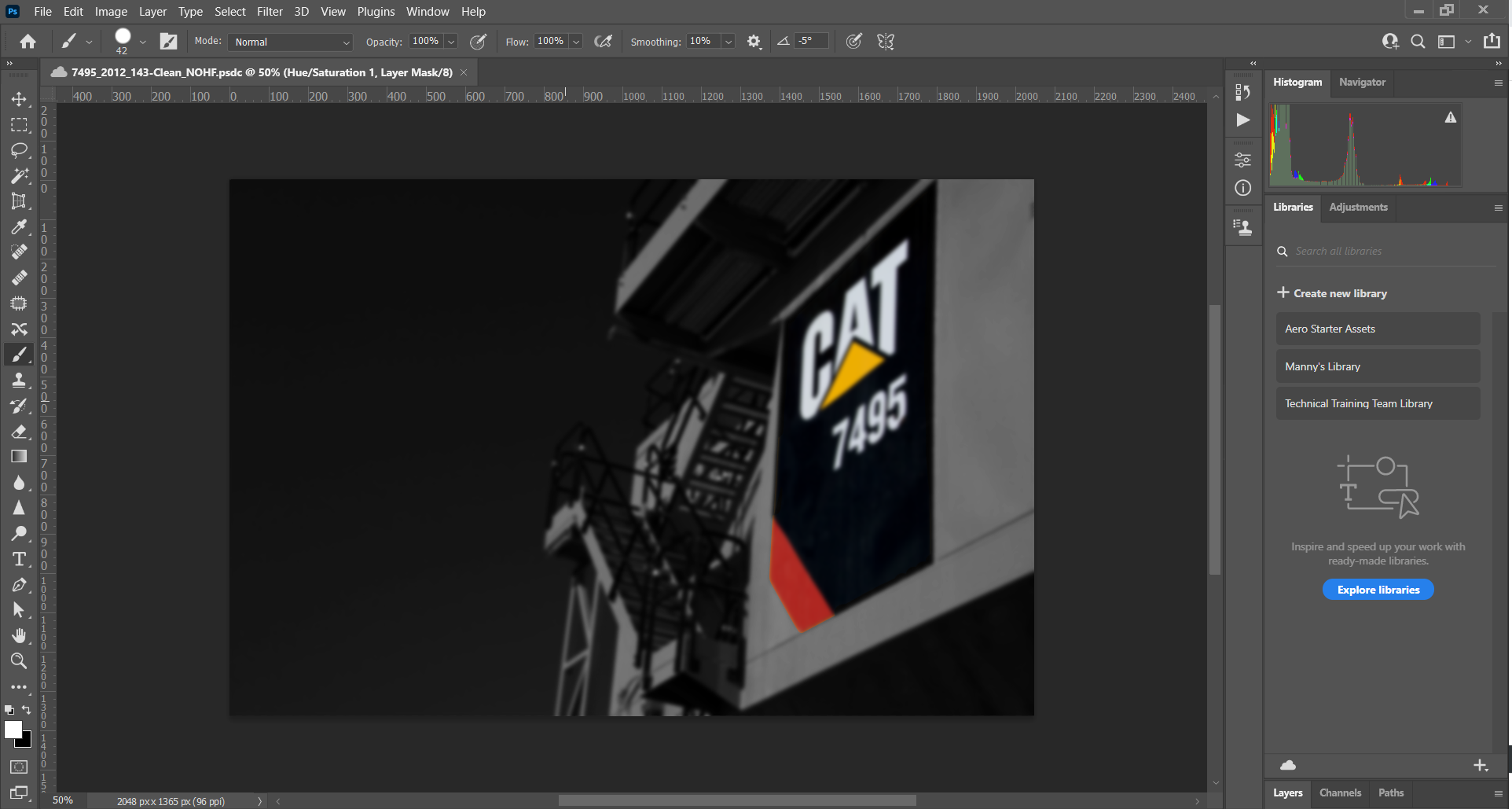Image resolution: width=1512 pixels, height=809 pixels.
Task: Select the Horizontal Type tool
Action: coord(19,559)
